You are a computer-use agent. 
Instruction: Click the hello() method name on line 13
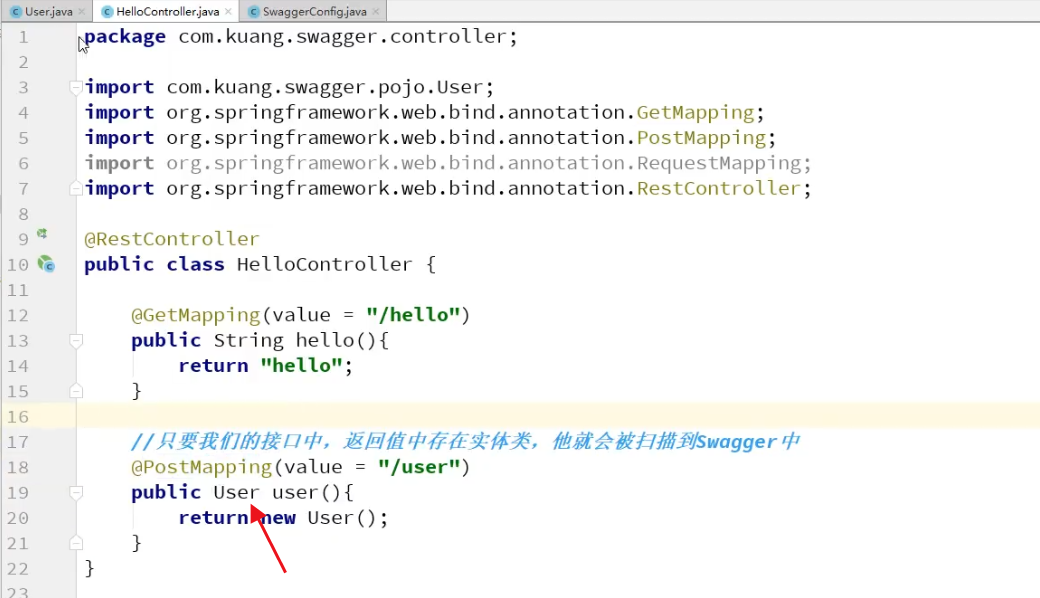324,341
